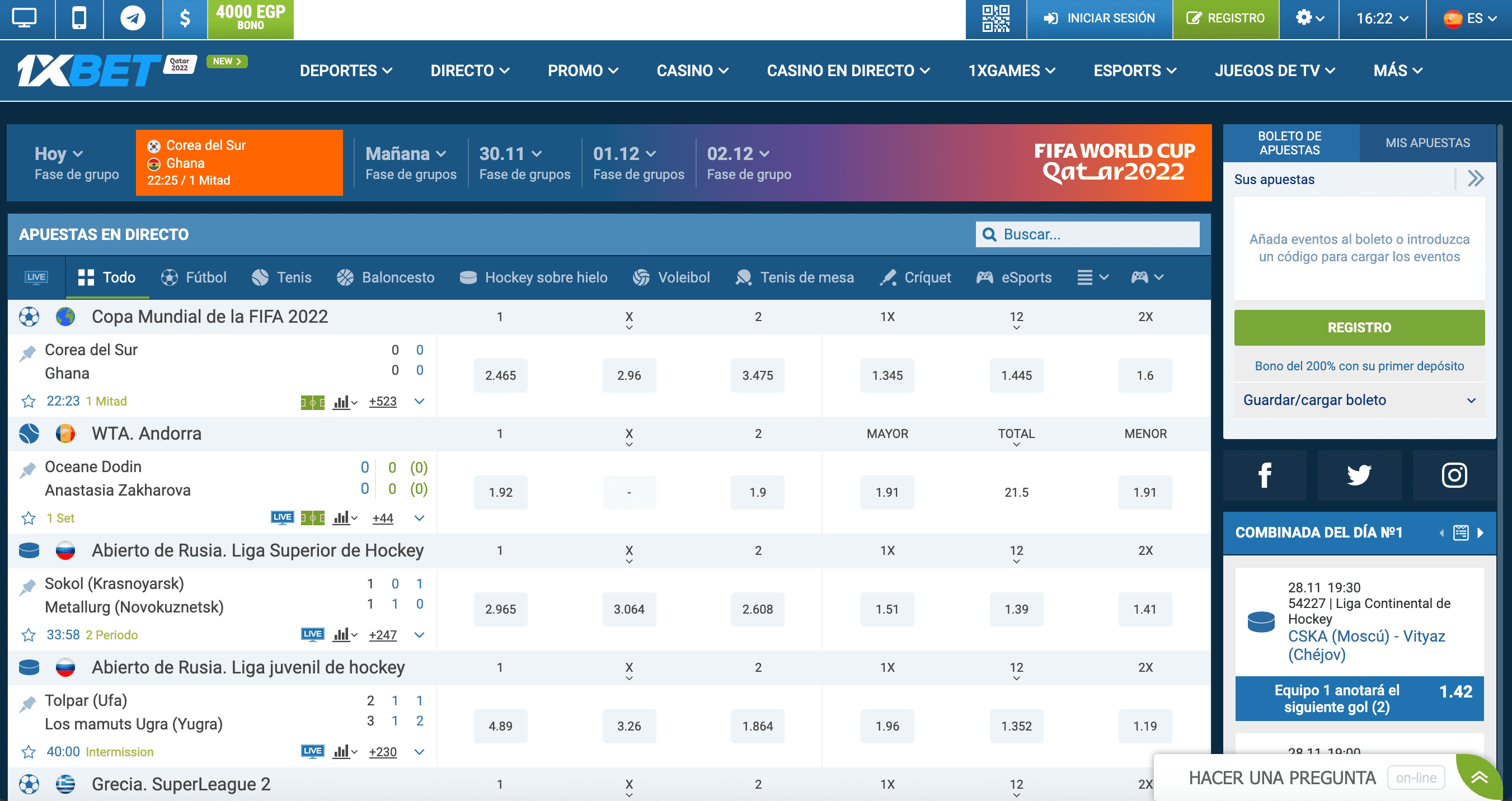The width and height of the screenshot is (1512, 801).
Task: Click football icon beside Copa Mundial
Action: pyautogui.click(x=29, y=317)
